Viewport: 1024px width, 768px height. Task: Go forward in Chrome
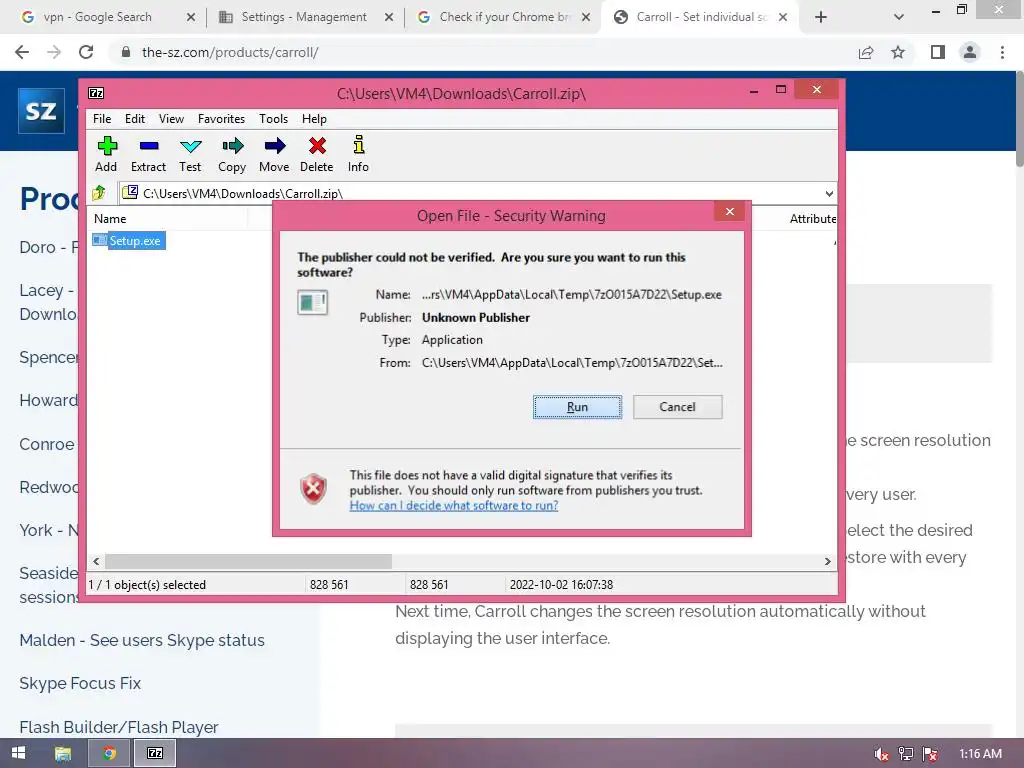54,52
